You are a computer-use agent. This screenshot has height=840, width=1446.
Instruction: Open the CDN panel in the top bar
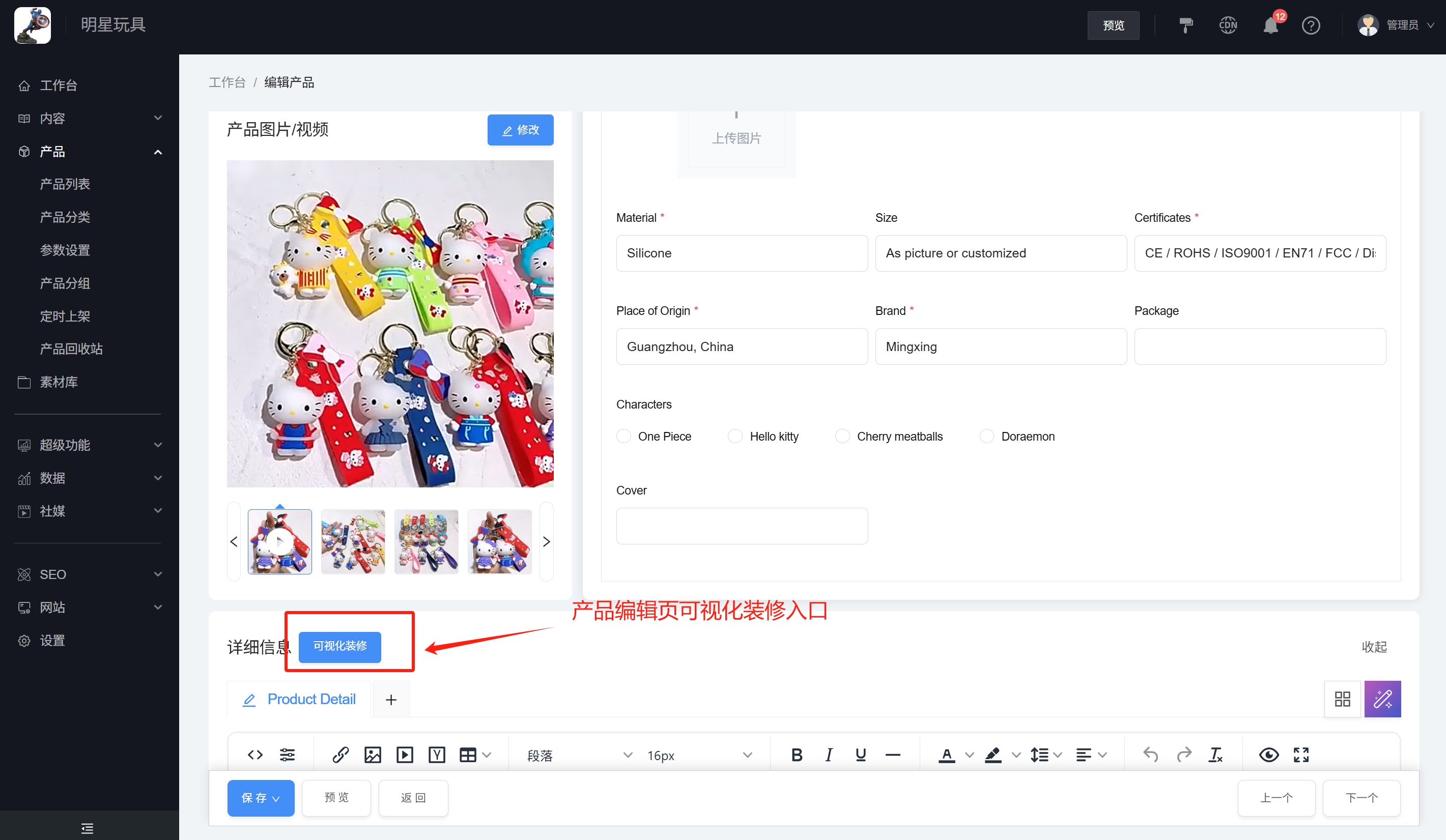point(1228,24)
